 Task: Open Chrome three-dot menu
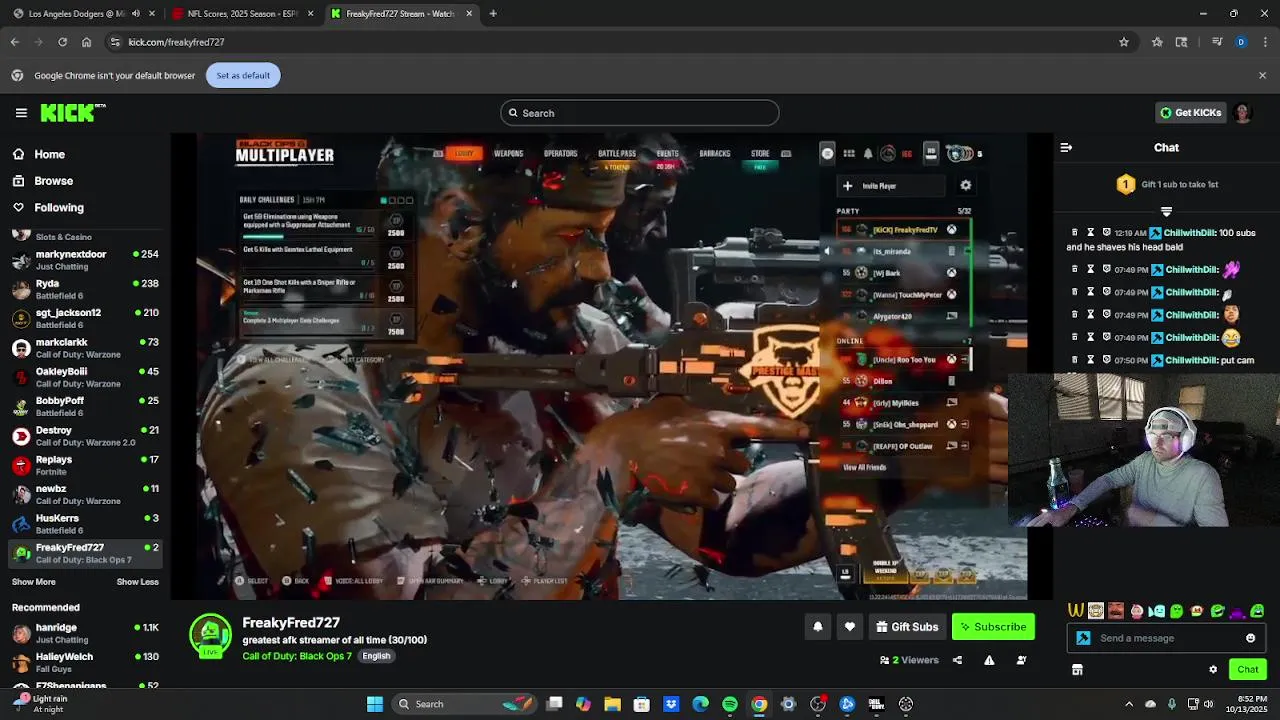click(1266, 42)
